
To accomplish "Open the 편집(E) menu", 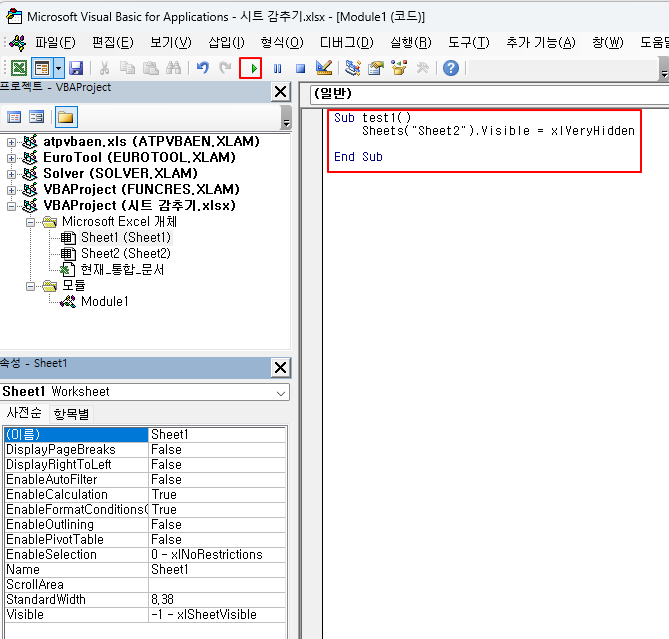I will (x=113, y=42).
